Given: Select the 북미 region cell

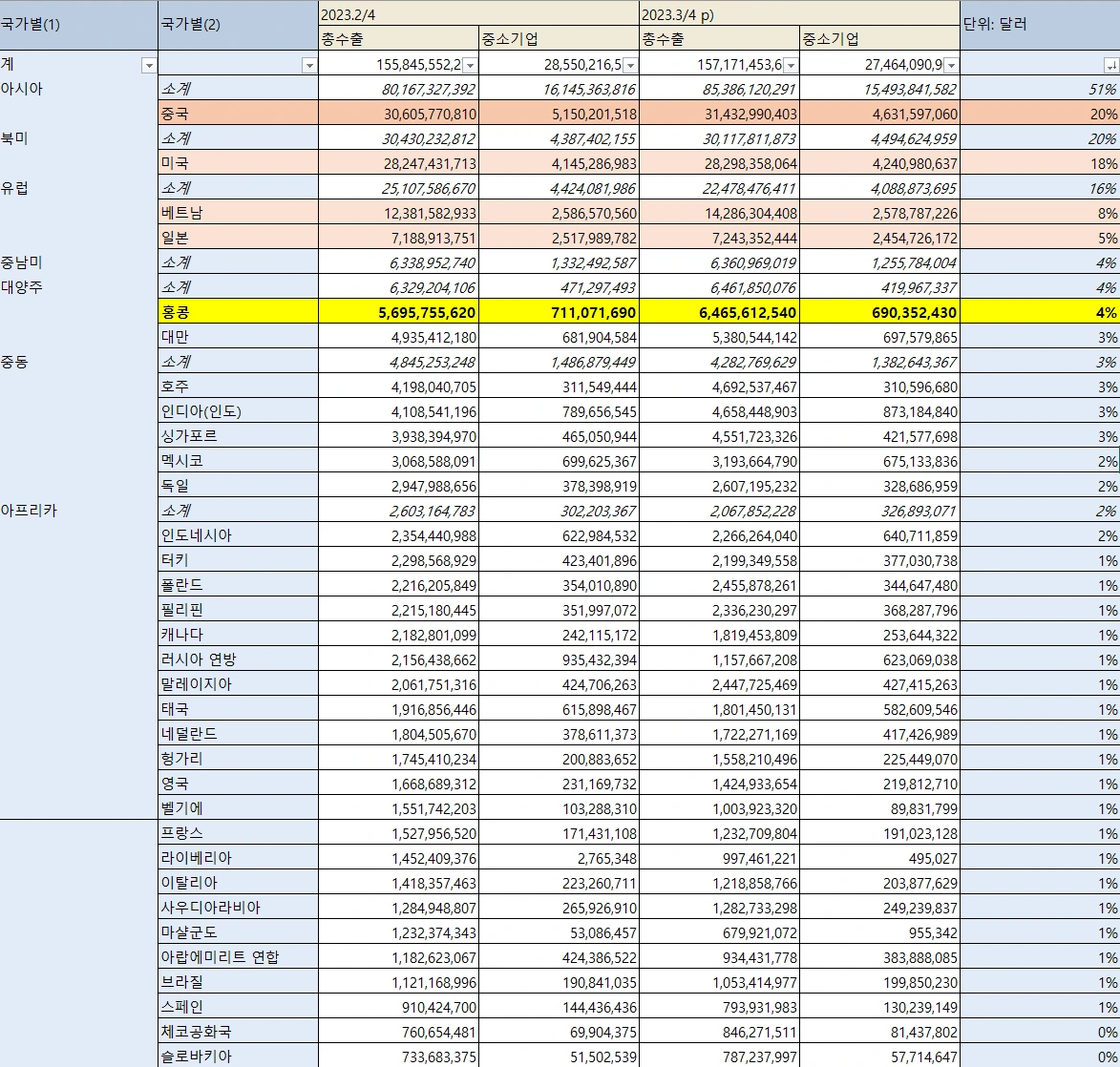Looking at the screenshot, I should click(x=78, y=137).
